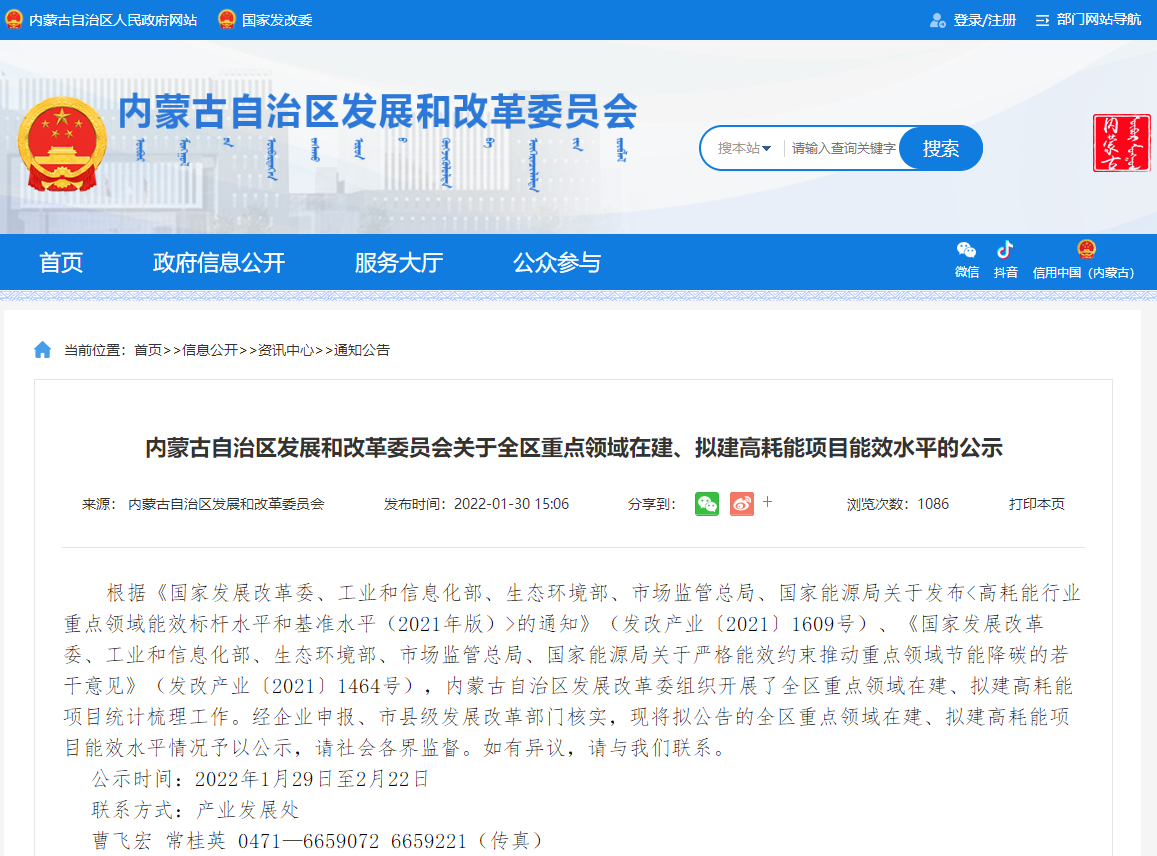Click the user icon beside 登录/注册
The image size is (1157, 856).
tap(937, 20)
